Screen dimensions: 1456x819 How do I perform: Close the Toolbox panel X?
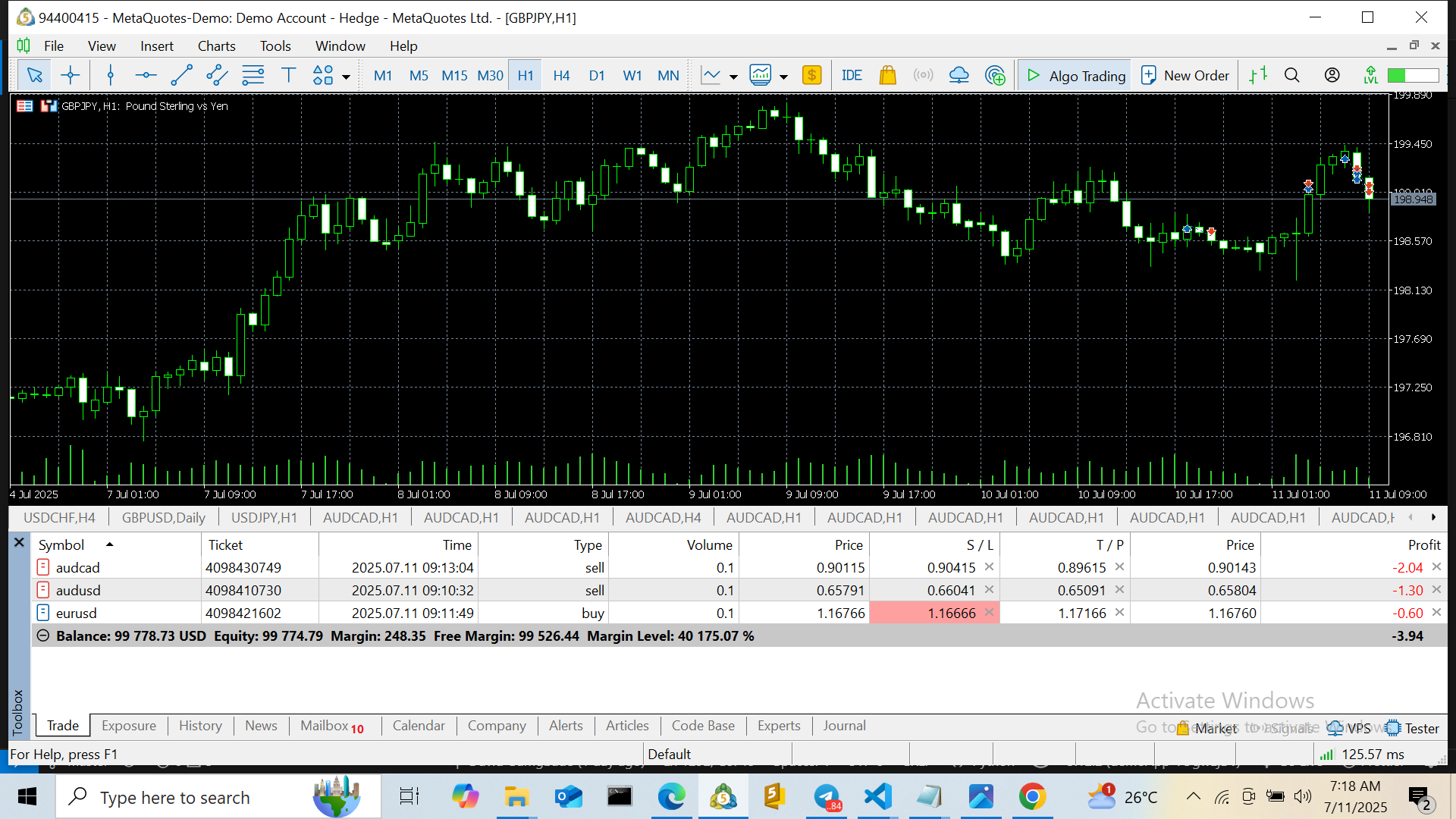pos(20,543)
